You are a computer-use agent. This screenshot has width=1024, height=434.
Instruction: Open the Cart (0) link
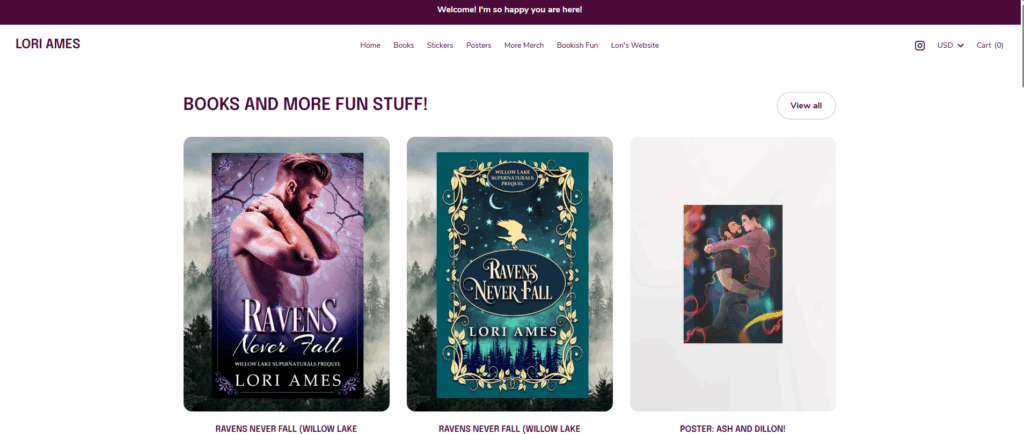[x=989, y=45]
